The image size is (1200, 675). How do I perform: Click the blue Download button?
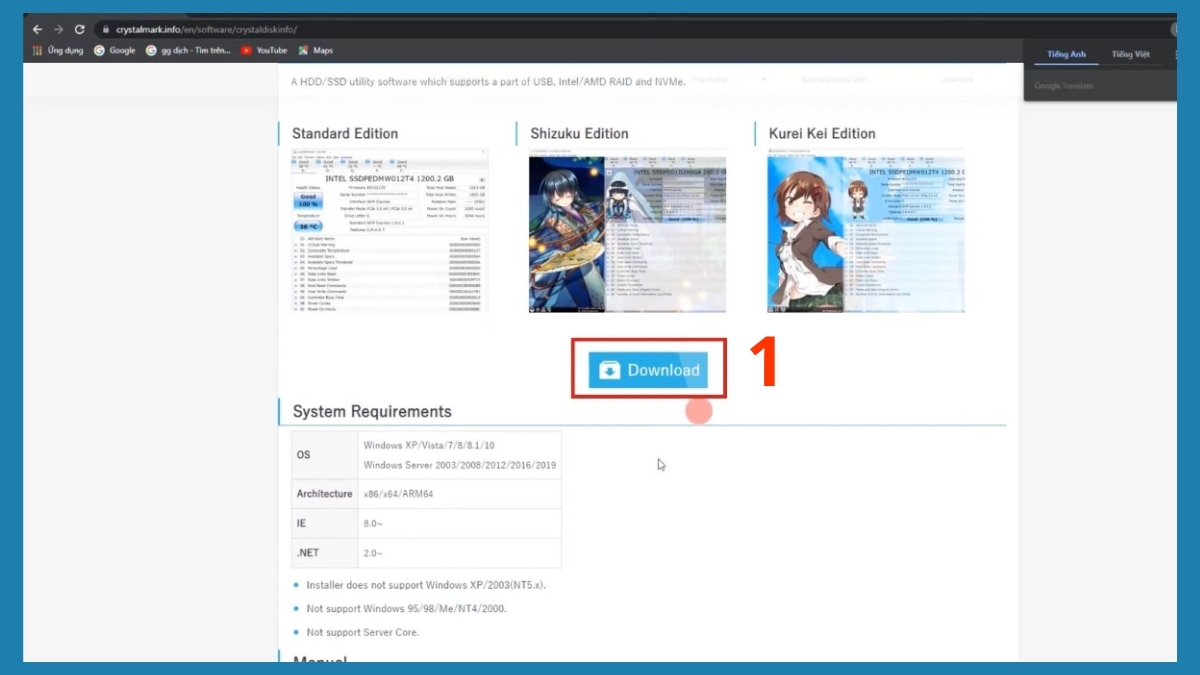coord(648,370)
